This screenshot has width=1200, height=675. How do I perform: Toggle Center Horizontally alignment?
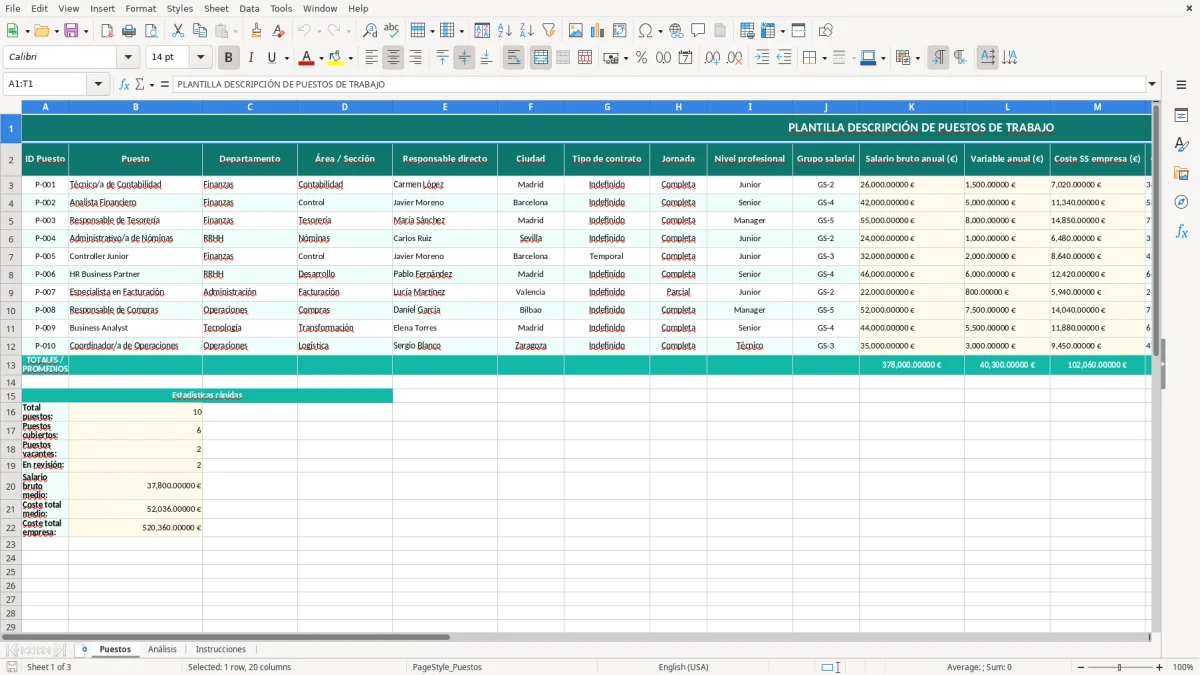393,58
